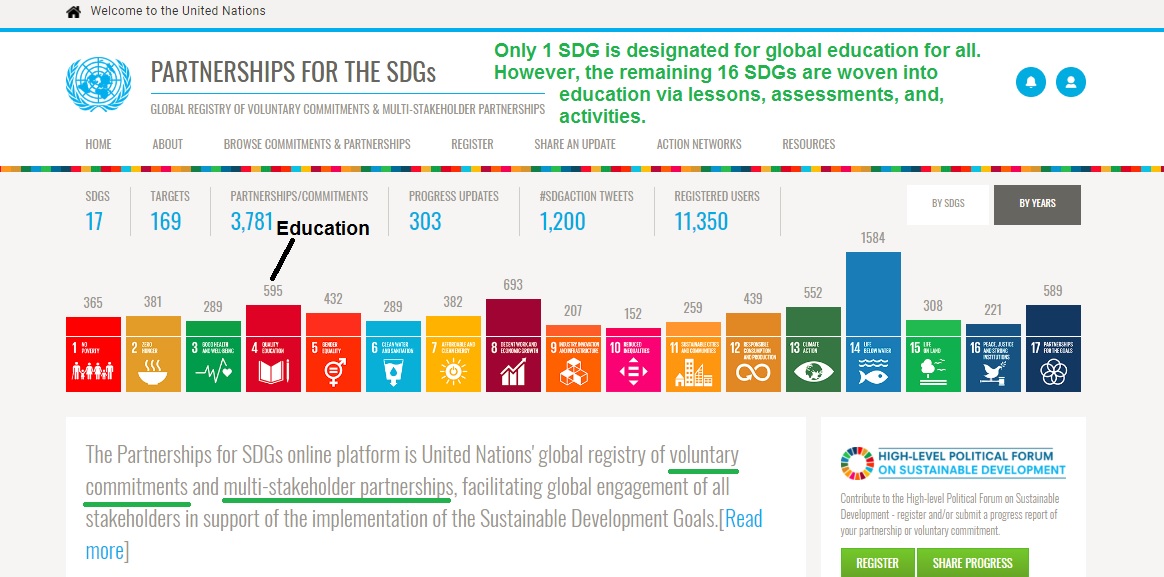Click Partnerships for the SDGs title

point(293,72)
